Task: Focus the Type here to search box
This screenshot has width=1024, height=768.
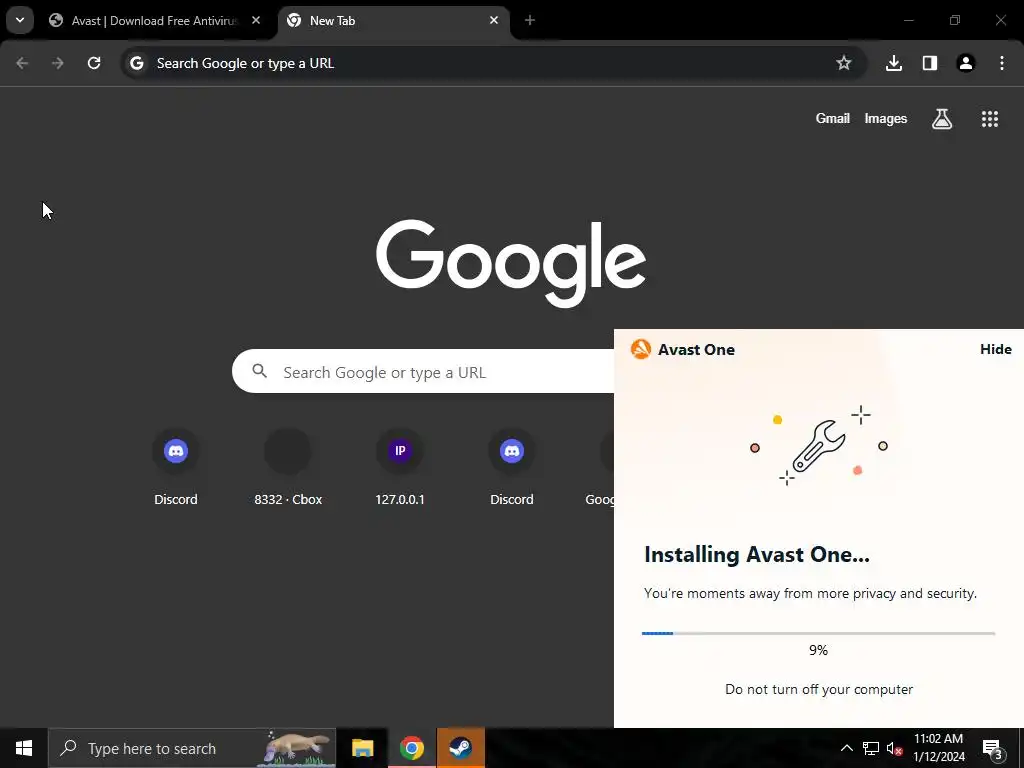Action: pyautogui.click(x=192, y=748)
